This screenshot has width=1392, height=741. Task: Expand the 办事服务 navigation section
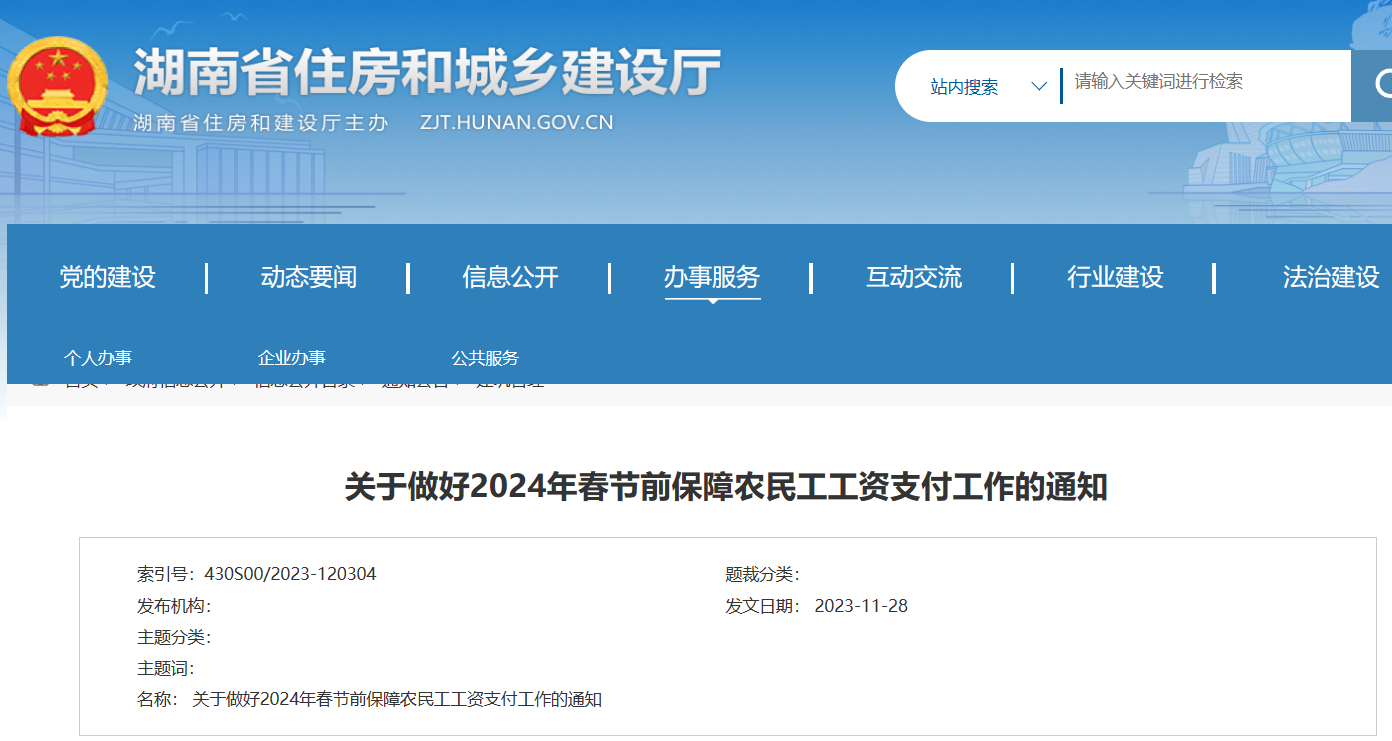pyautogui.click(x=712, y=278)
